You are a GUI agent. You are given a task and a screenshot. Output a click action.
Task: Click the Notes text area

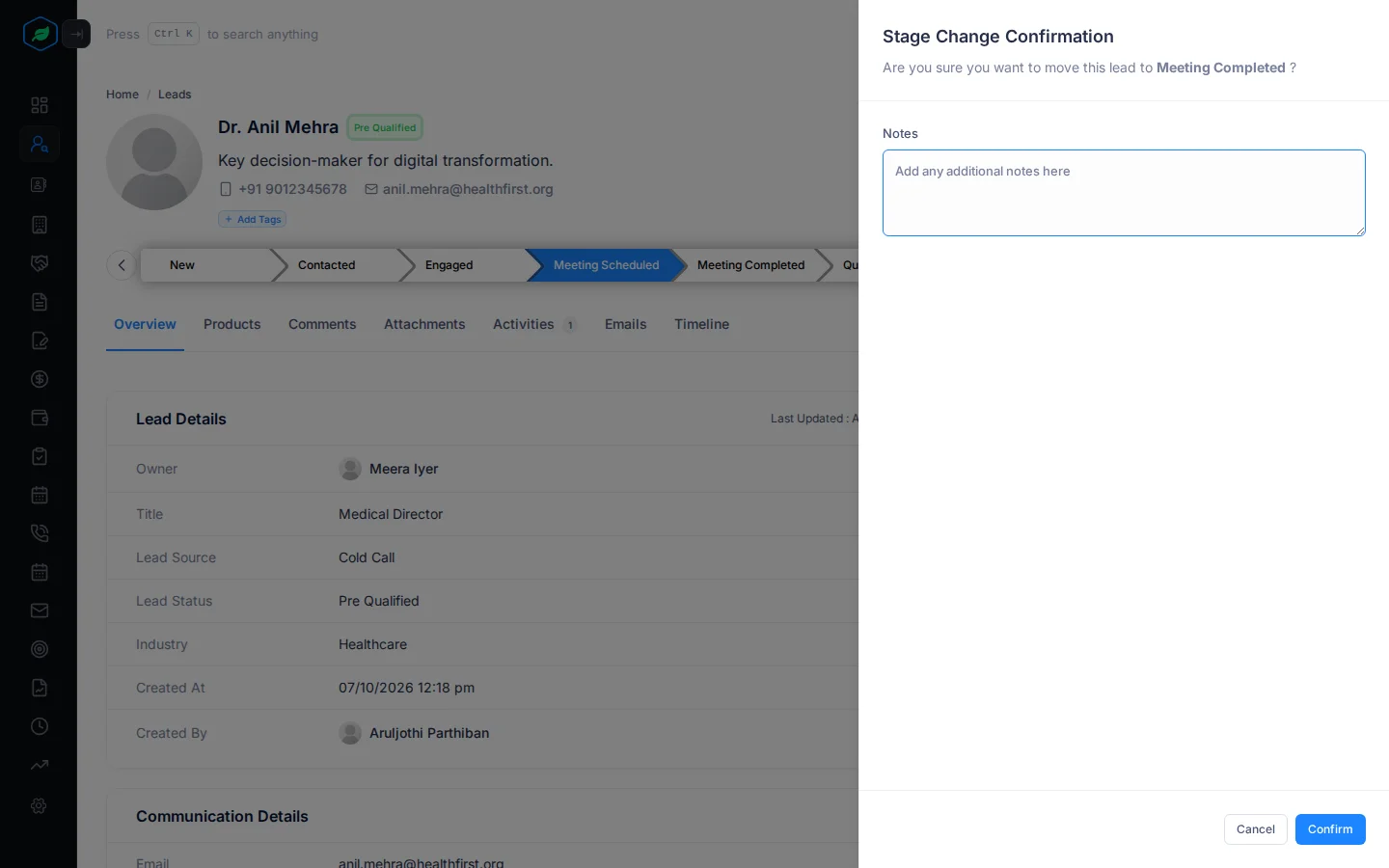tap(1124, 193)
